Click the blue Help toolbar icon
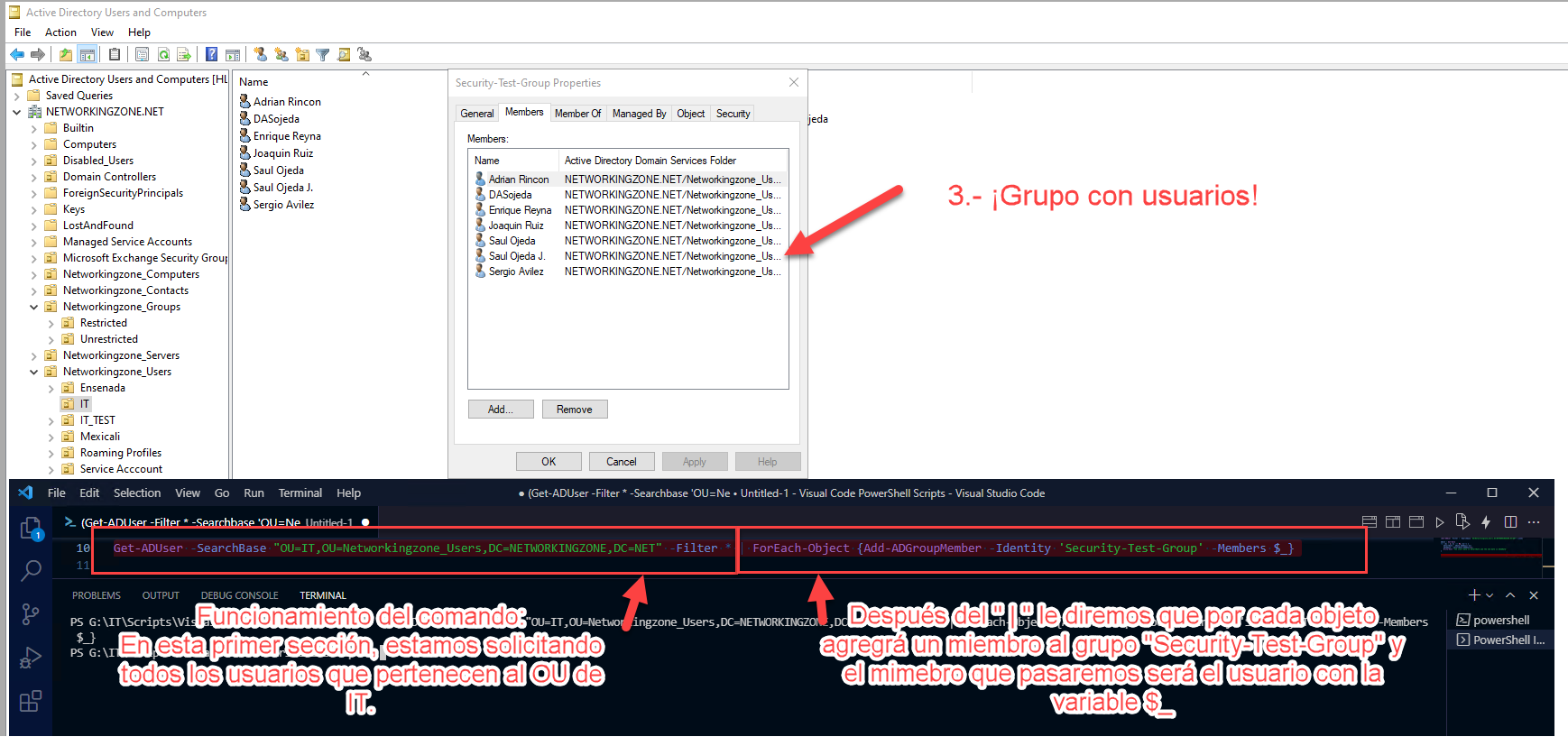Image resolution: width=1568 pixels, height=746 pixels. [211, 55]
